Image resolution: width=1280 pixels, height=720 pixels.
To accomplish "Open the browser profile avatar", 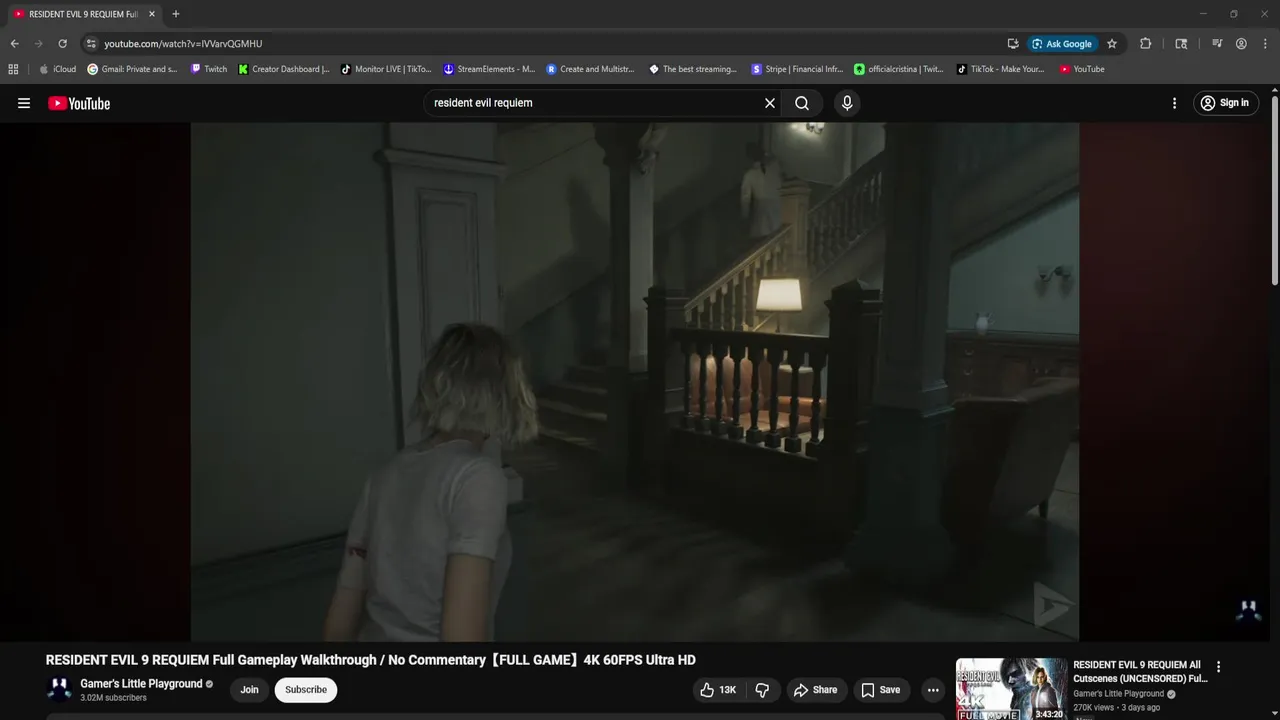I will click(1241, 44).
